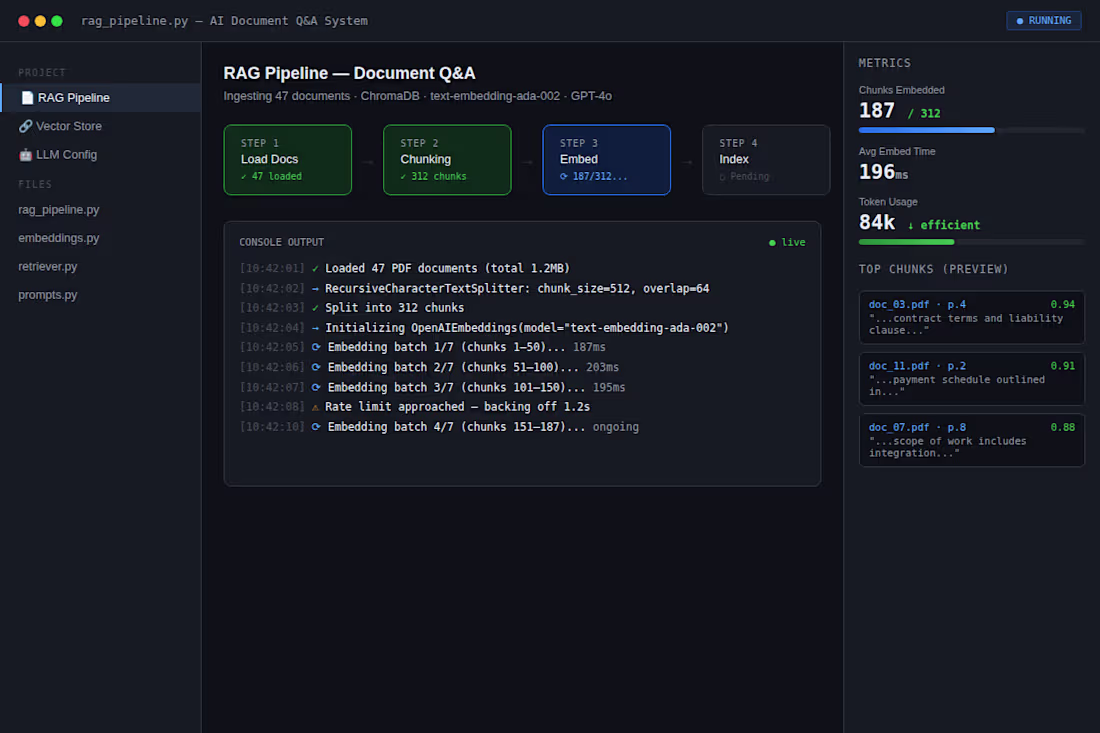
Task: Click the Token Usage progress bar
Action: 972,242
